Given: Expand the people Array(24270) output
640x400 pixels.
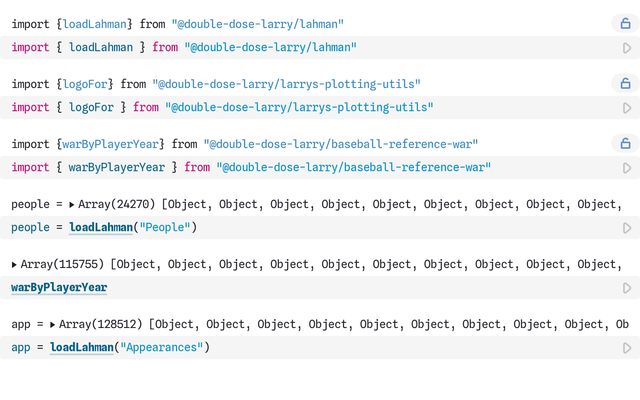Looking at the screenshot, I should [72, 205].
